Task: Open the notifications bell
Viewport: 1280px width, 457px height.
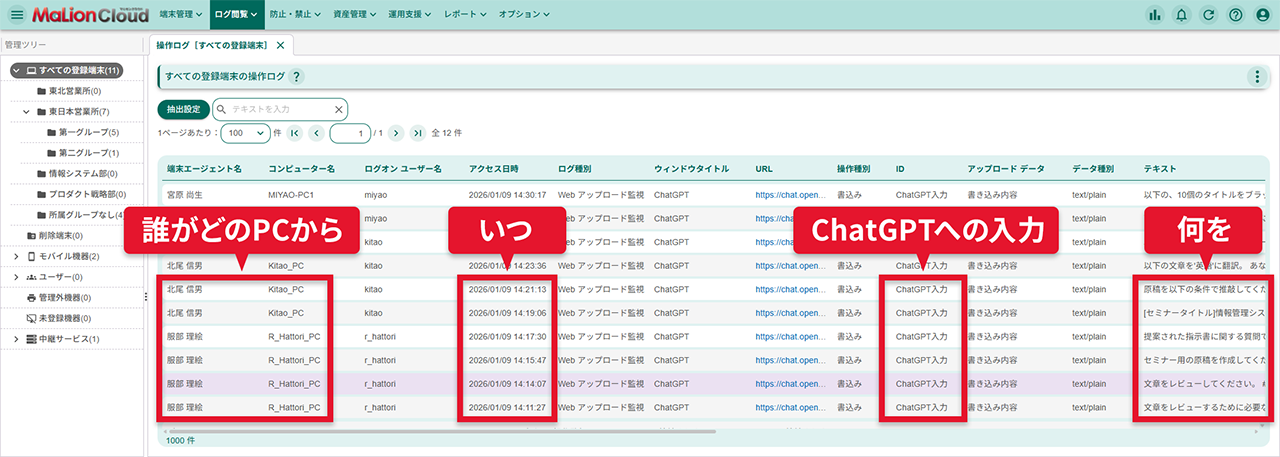Action: coord(1182,15)
